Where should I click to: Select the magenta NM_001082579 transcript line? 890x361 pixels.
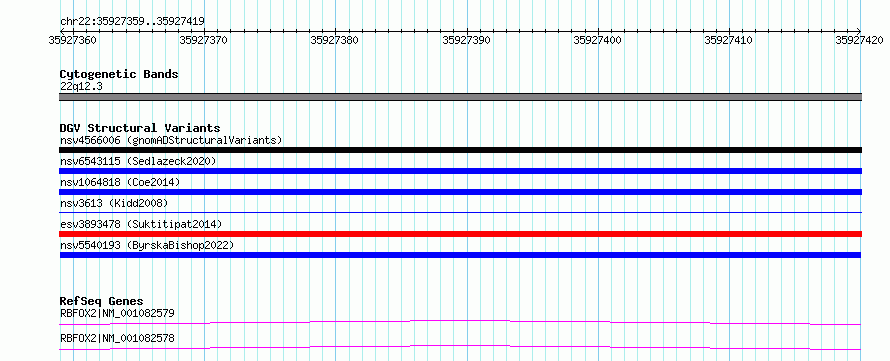point(461,322)
